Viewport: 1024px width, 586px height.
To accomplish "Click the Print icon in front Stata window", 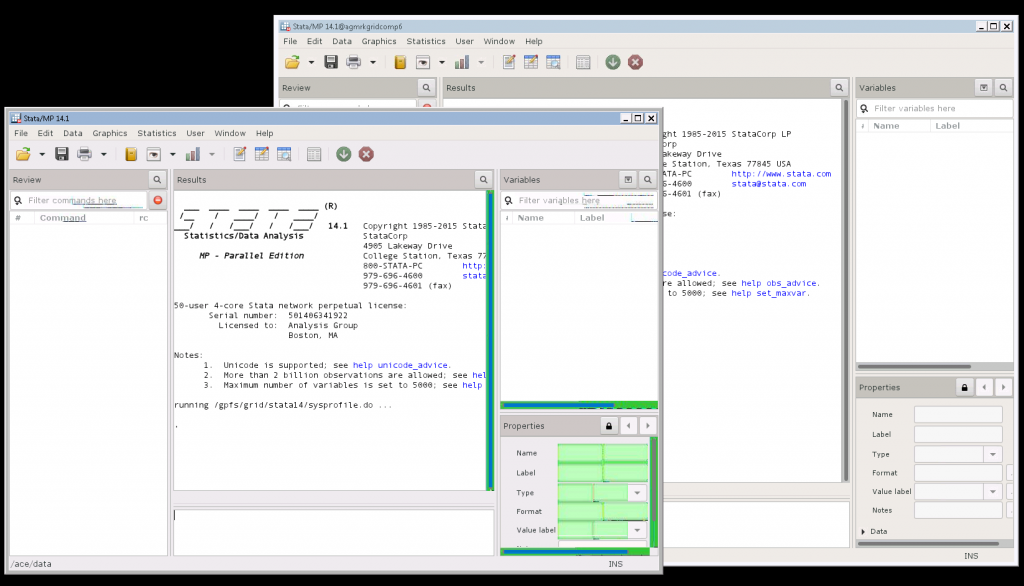I will point(84,154).
